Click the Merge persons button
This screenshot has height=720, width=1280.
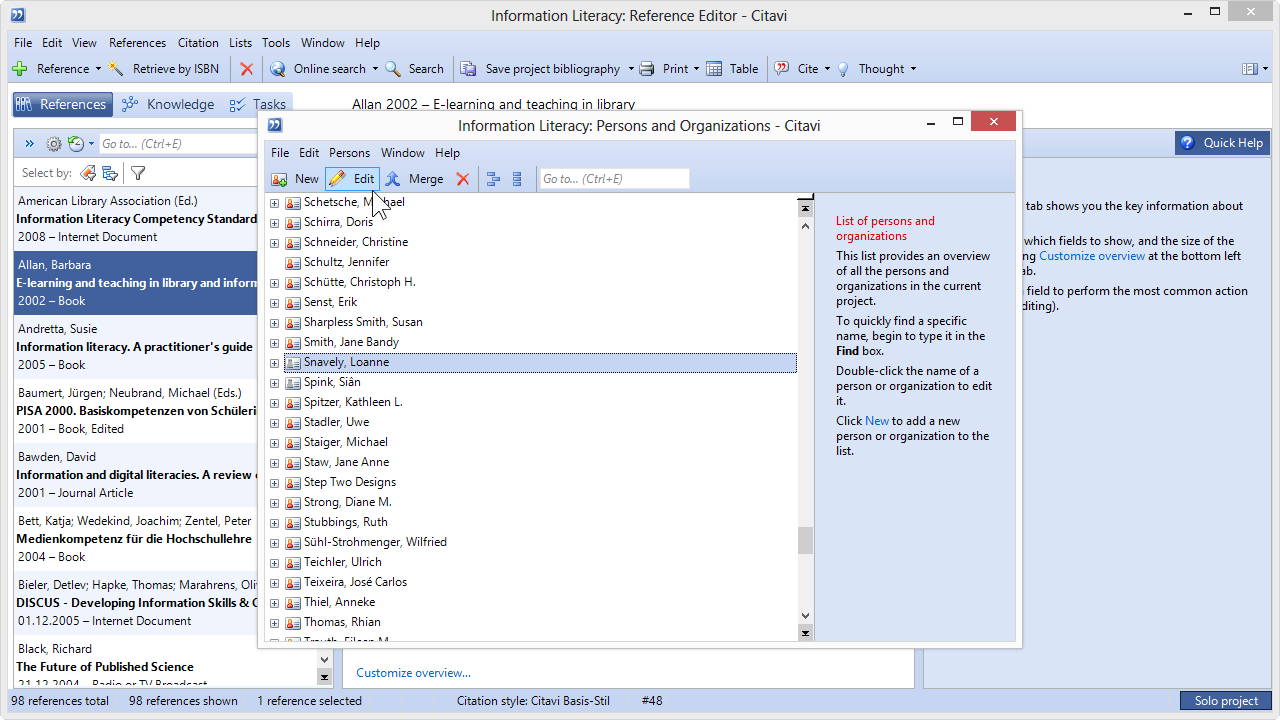coord(415,179)
